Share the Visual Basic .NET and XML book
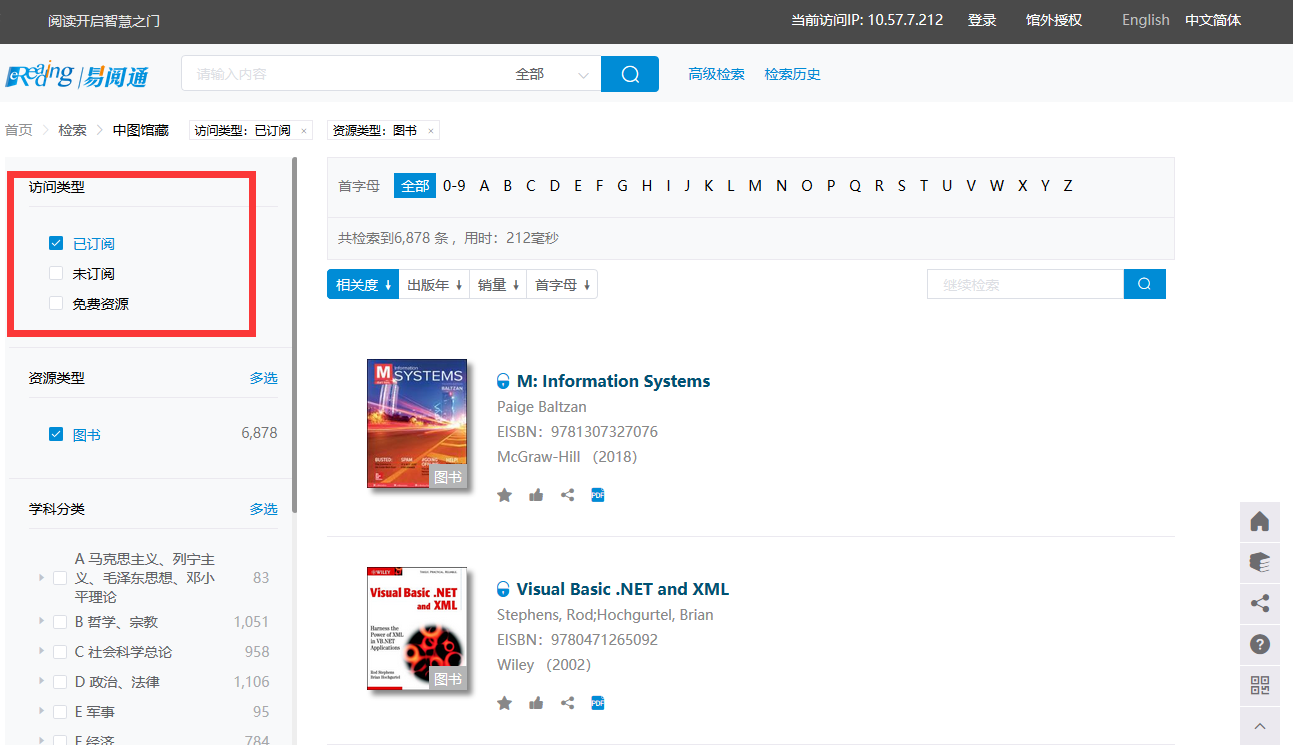 click(x=567, y=703)
